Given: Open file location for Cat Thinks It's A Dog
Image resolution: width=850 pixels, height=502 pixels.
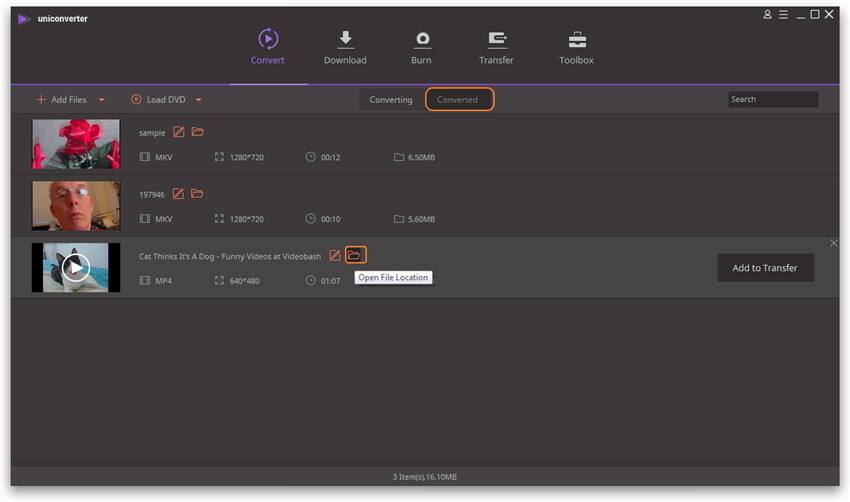Looking at the screenshot, I should pos(355,255).
